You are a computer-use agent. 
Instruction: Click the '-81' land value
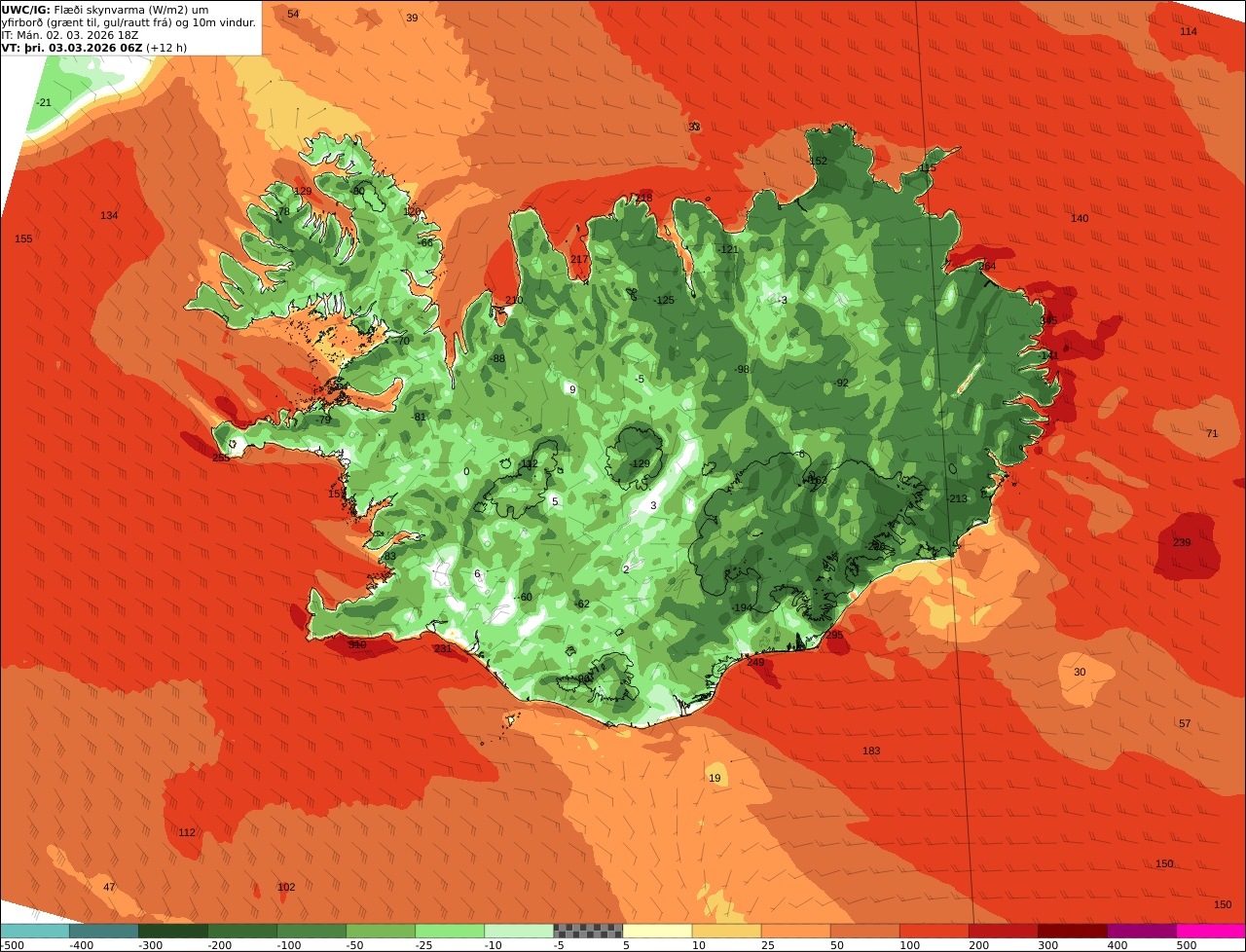[x=419, y=417]
